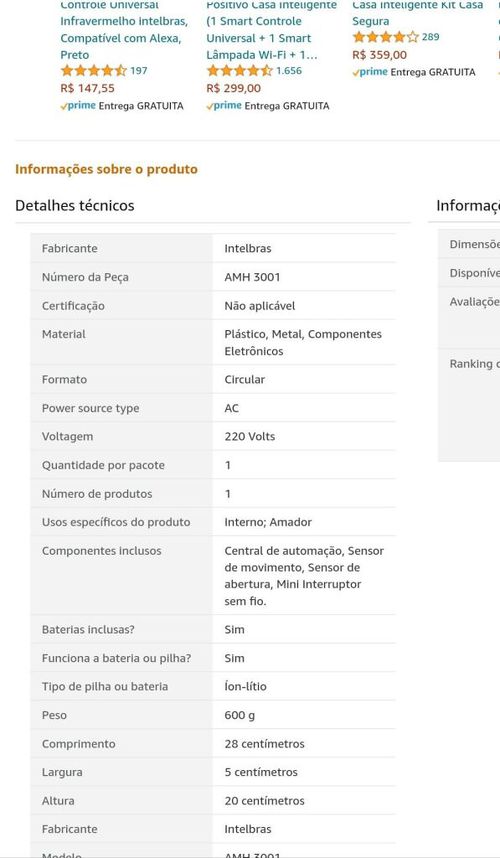Click the R$ 147,55 price

coord(88,88)
